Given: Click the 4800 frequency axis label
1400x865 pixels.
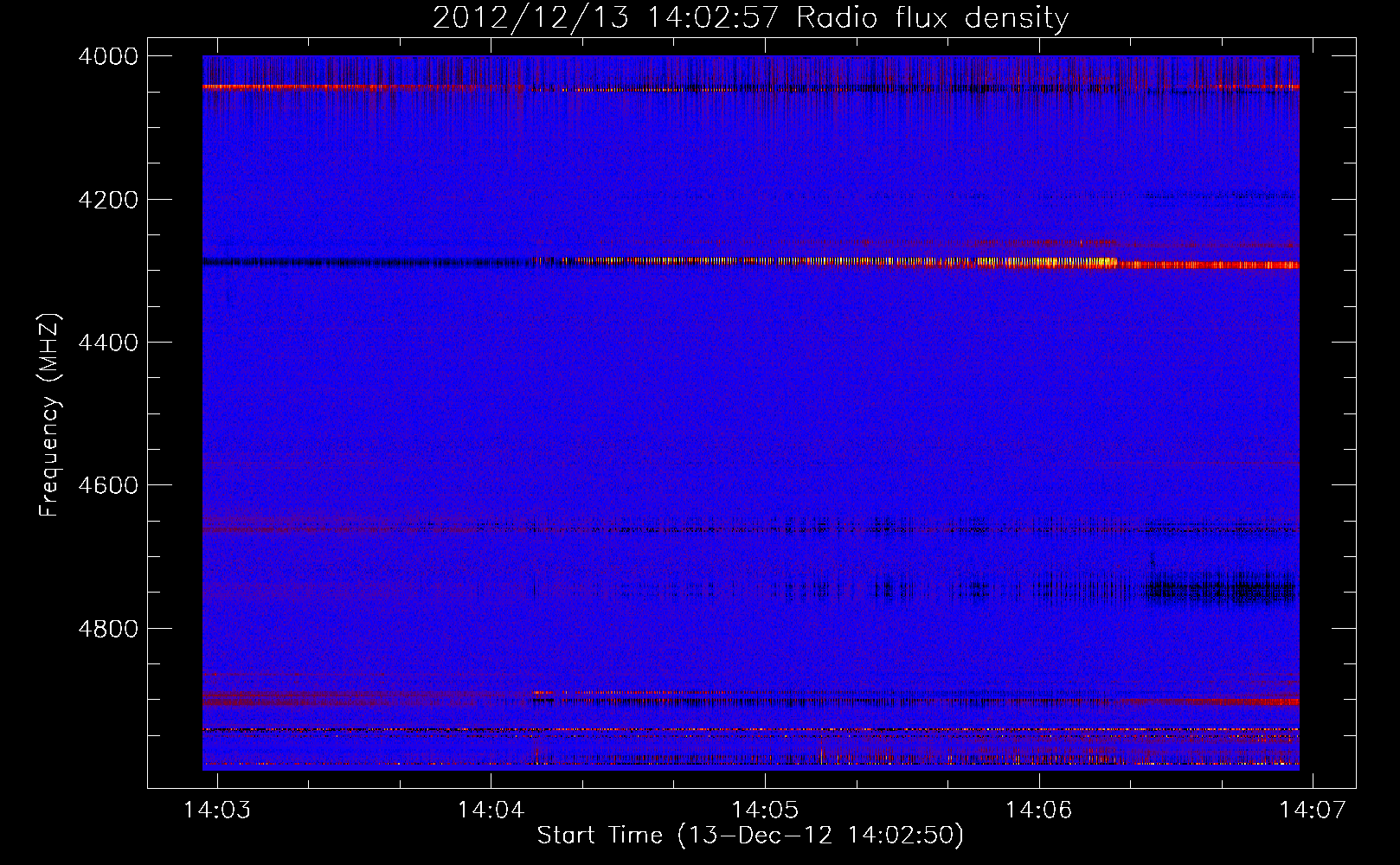Looking at the screenshot, I should tap(107, 628).
